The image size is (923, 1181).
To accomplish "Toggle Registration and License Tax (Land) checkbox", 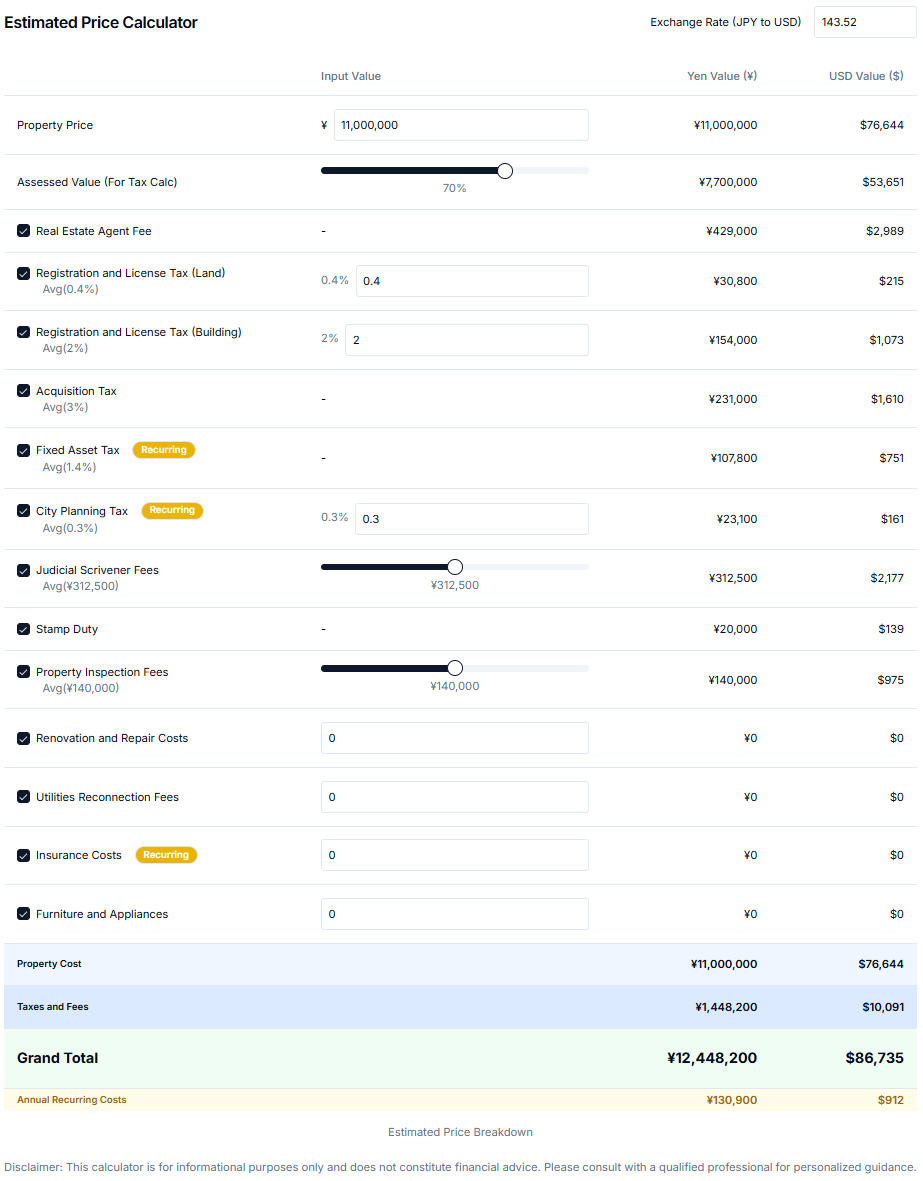I will point(23,273).
